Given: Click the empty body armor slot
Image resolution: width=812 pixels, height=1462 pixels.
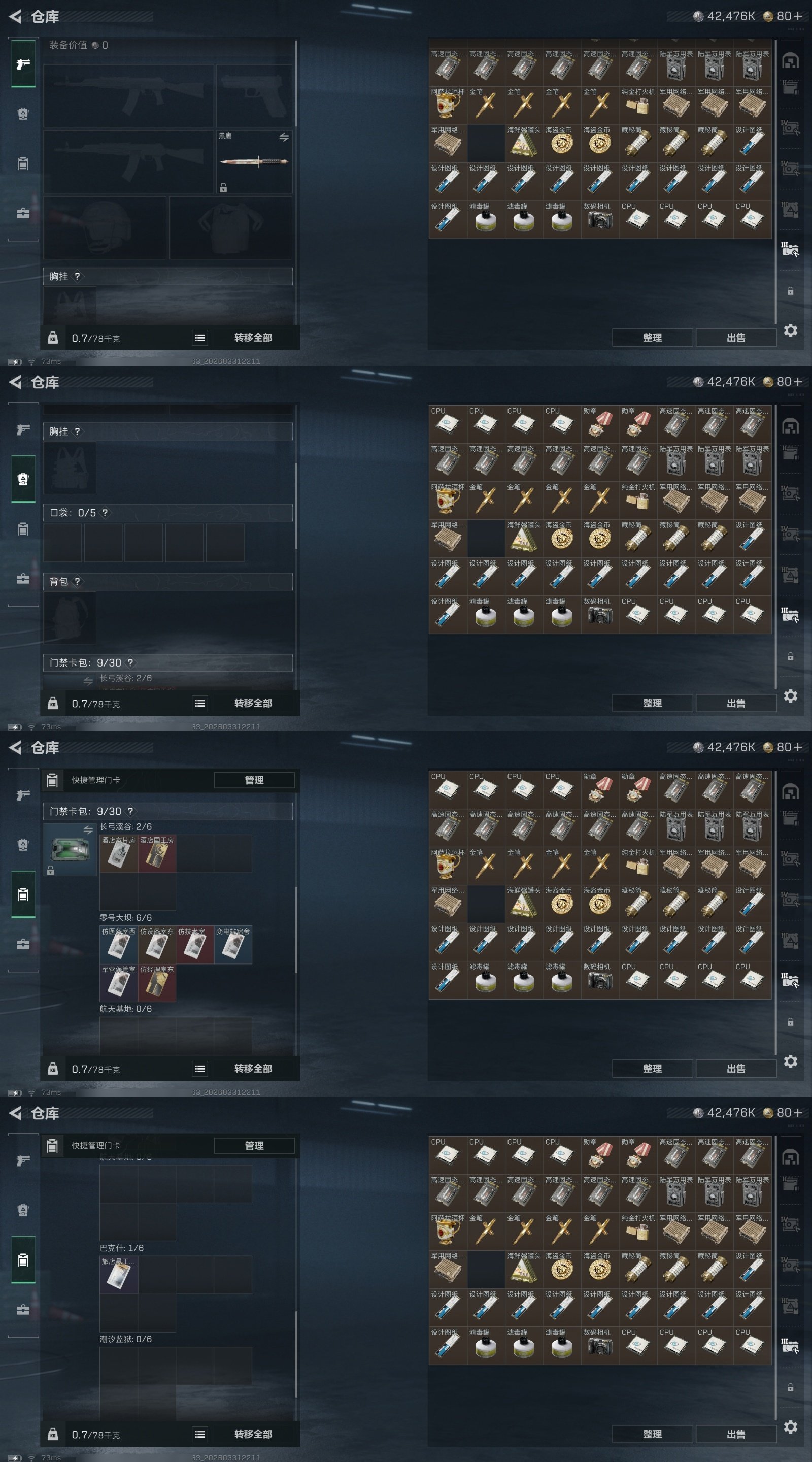Looking at the screenshot, I should (x=230, y=227).
